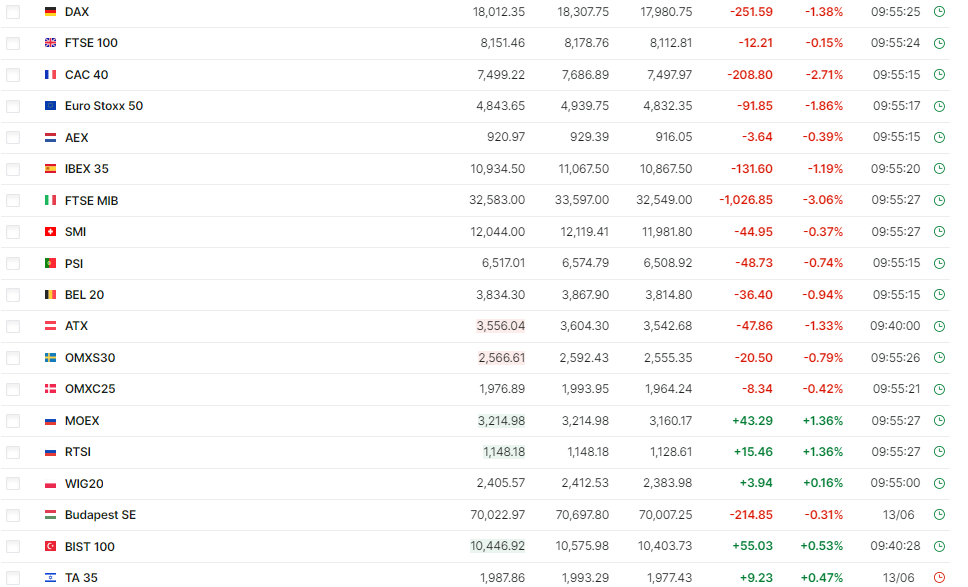The width and height of the screenshot is (968, 587).
Task: Click the clock icon in FTSE MIB row
Action: (939, 201)
